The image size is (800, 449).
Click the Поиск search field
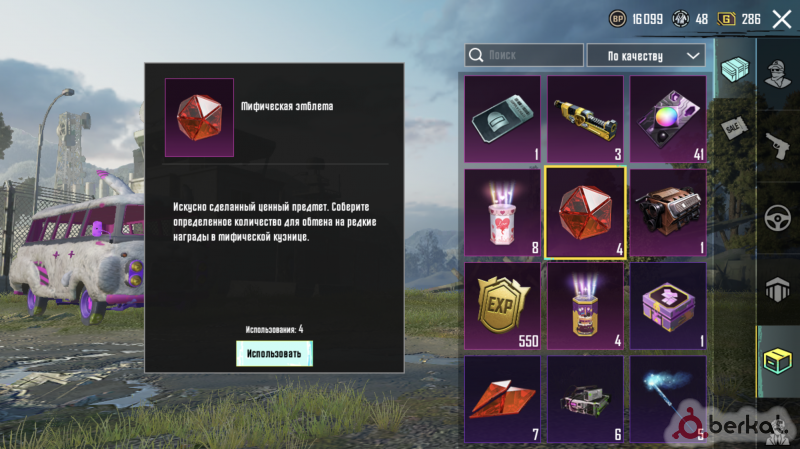(524, 55)
